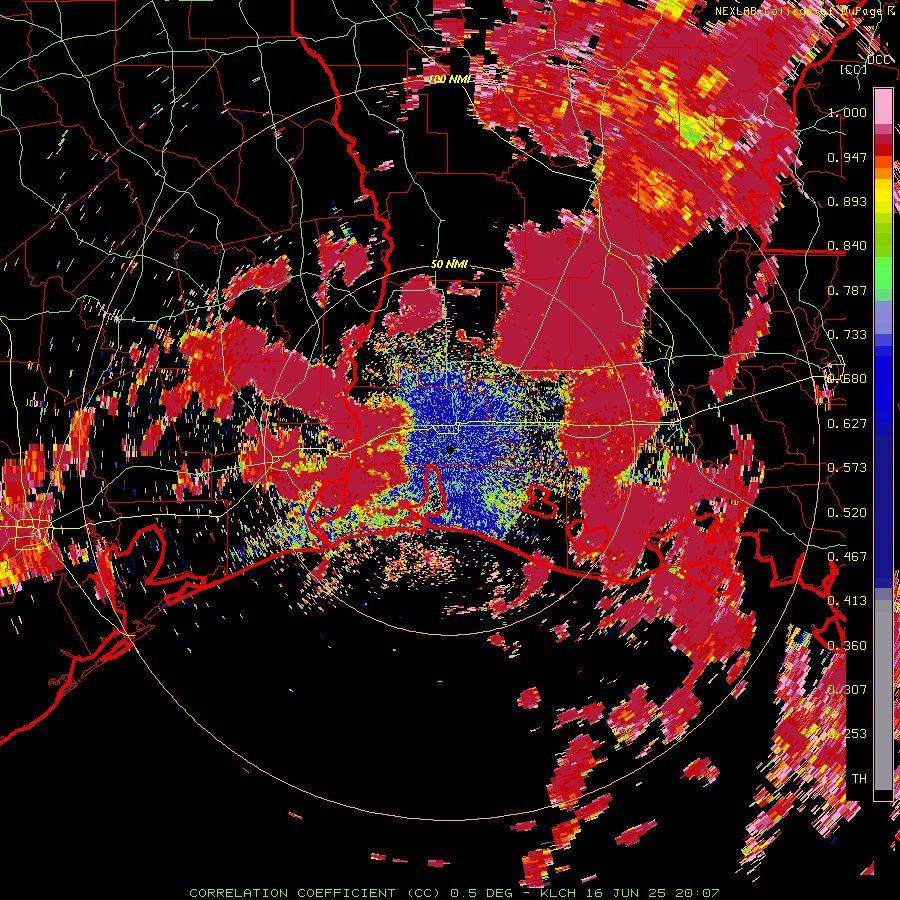This screenshot has width=900, height=900.
Task: Click the 0.840 scale value
Action: coord(847,246)
